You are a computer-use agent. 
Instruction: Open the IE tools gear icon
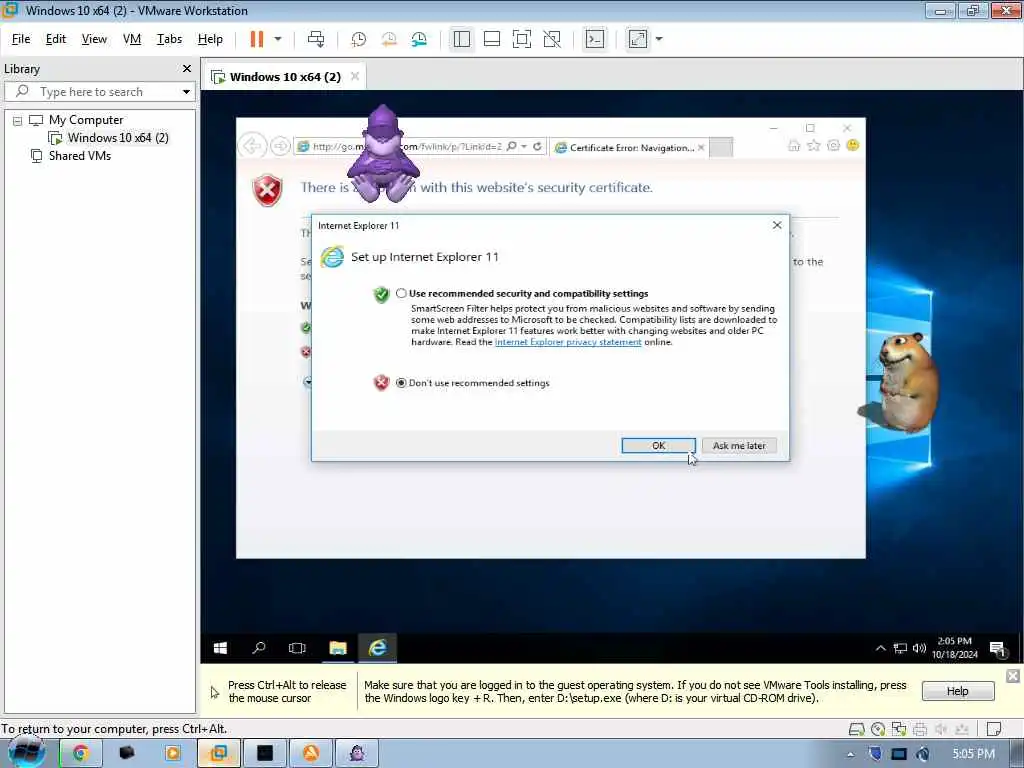tap(833, 146)
